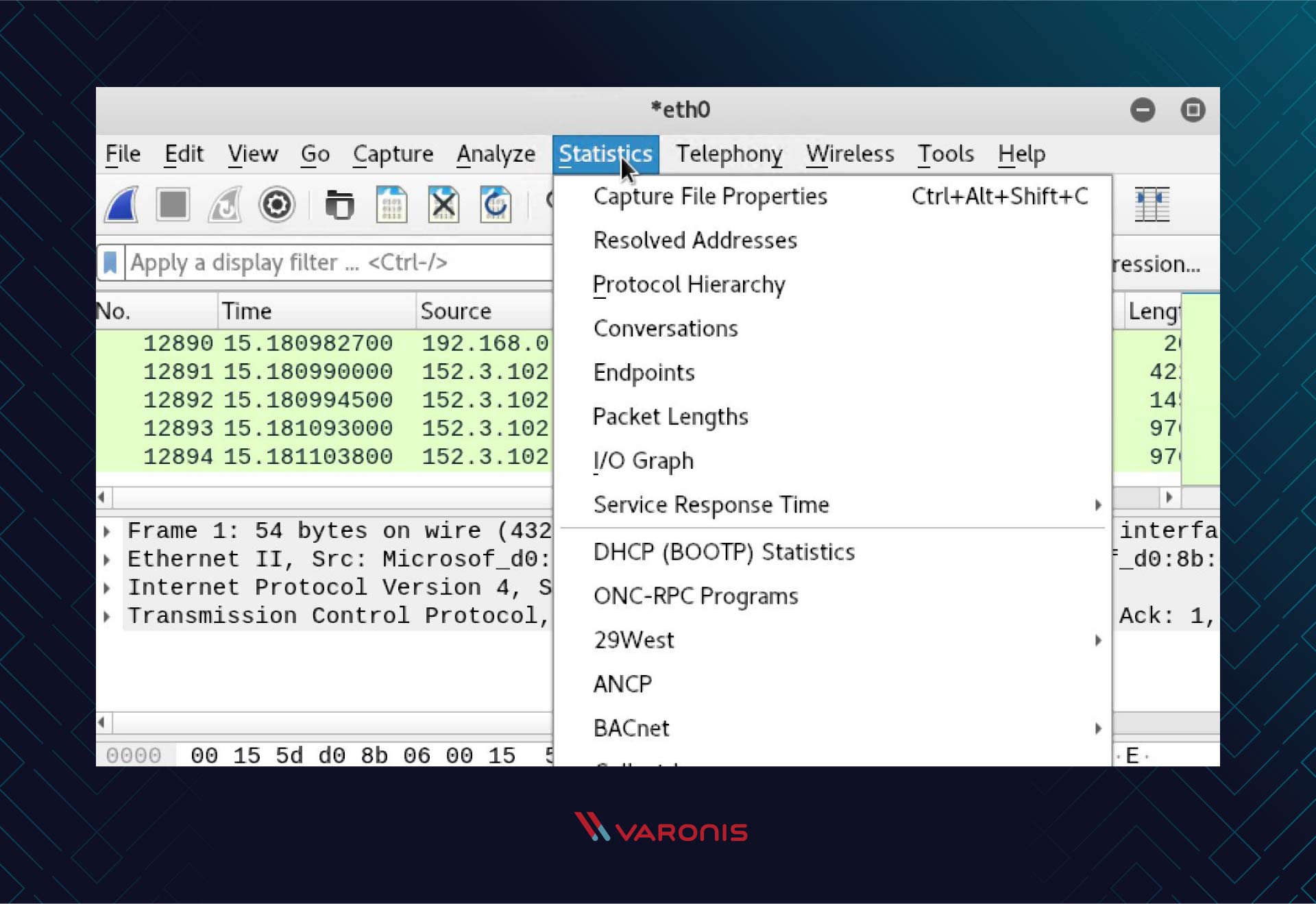The height and width of the screenshot is (904, 1316).
Task: Open the Tools menu
Action: (946, 154)
